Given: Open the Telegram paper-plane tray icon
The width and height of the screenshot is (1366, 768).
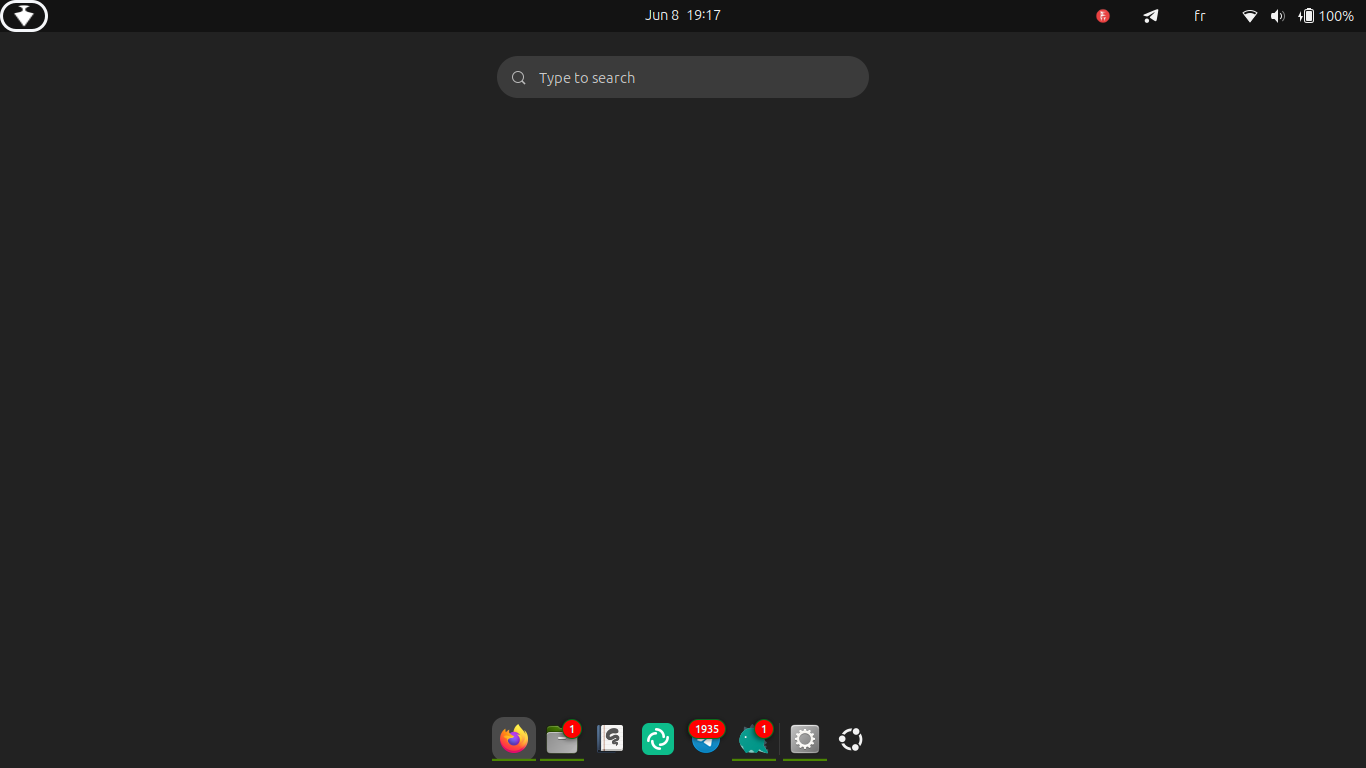Looking at the screenshot, I should [x=1151, y=16].
